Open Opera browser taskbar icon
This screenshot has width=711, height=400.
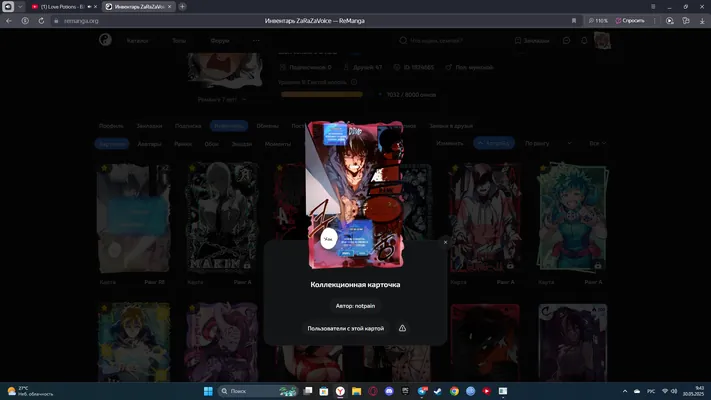pos(373,391)
